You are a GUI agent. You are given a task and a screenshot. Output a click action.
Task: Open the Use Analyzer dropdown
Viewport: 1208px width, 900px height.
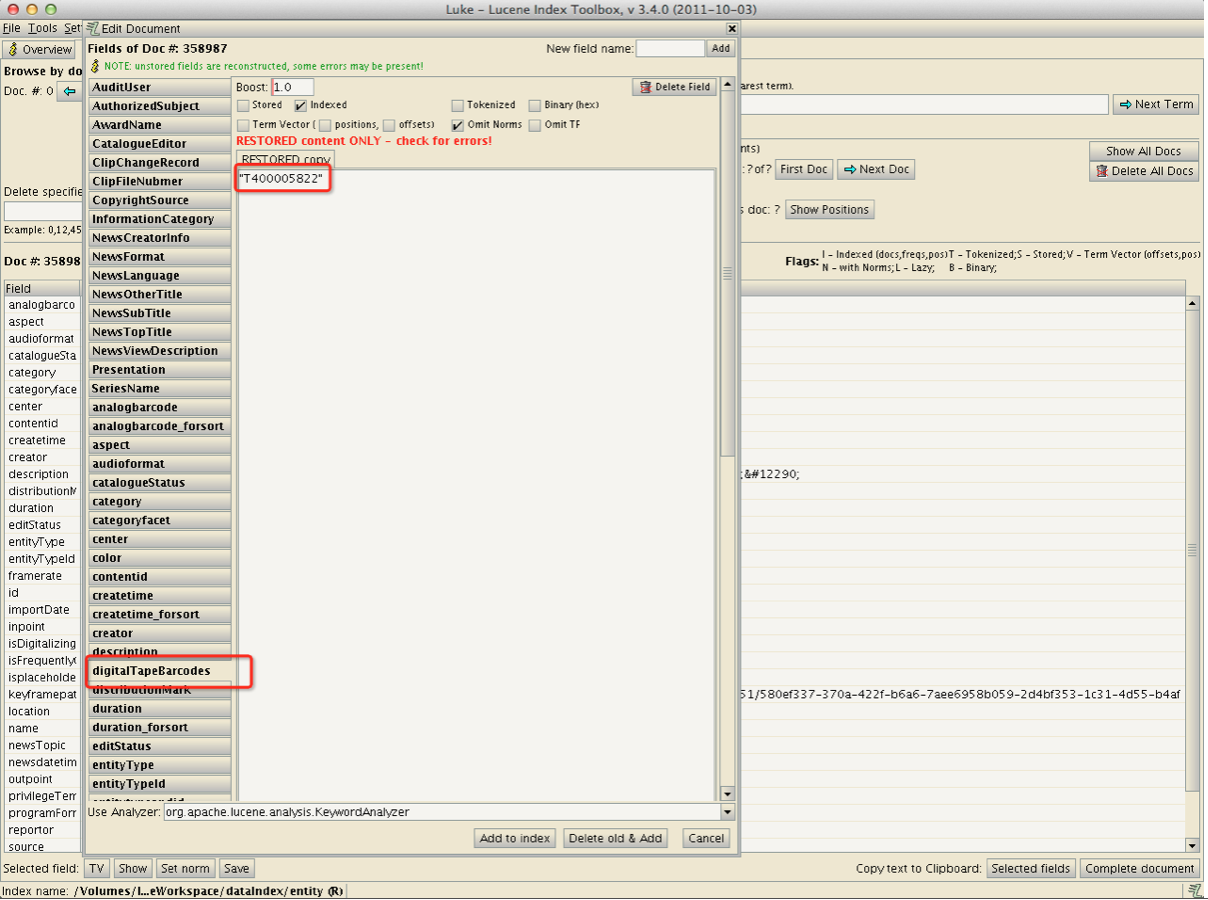pos(727,813)
